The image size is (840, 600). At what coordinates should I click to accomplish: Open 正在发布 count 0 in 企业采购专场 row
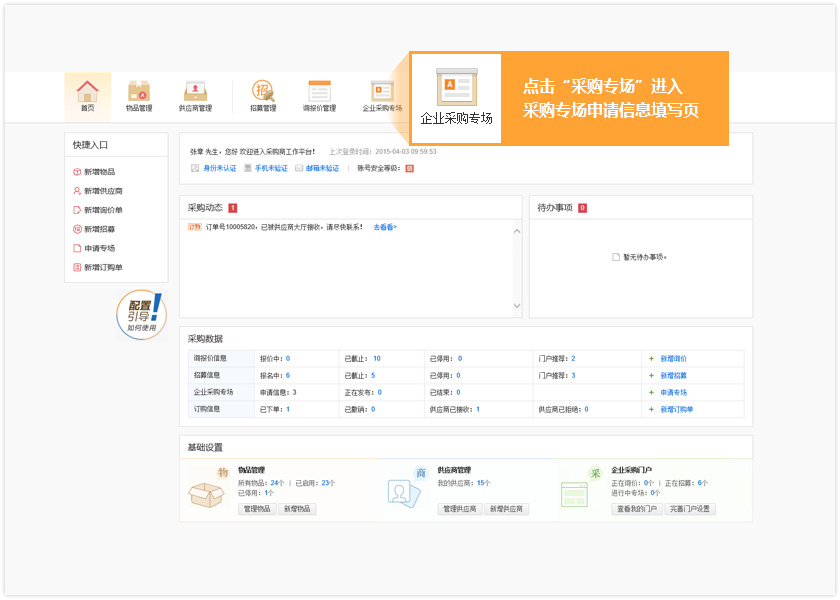tap(379, 393)
